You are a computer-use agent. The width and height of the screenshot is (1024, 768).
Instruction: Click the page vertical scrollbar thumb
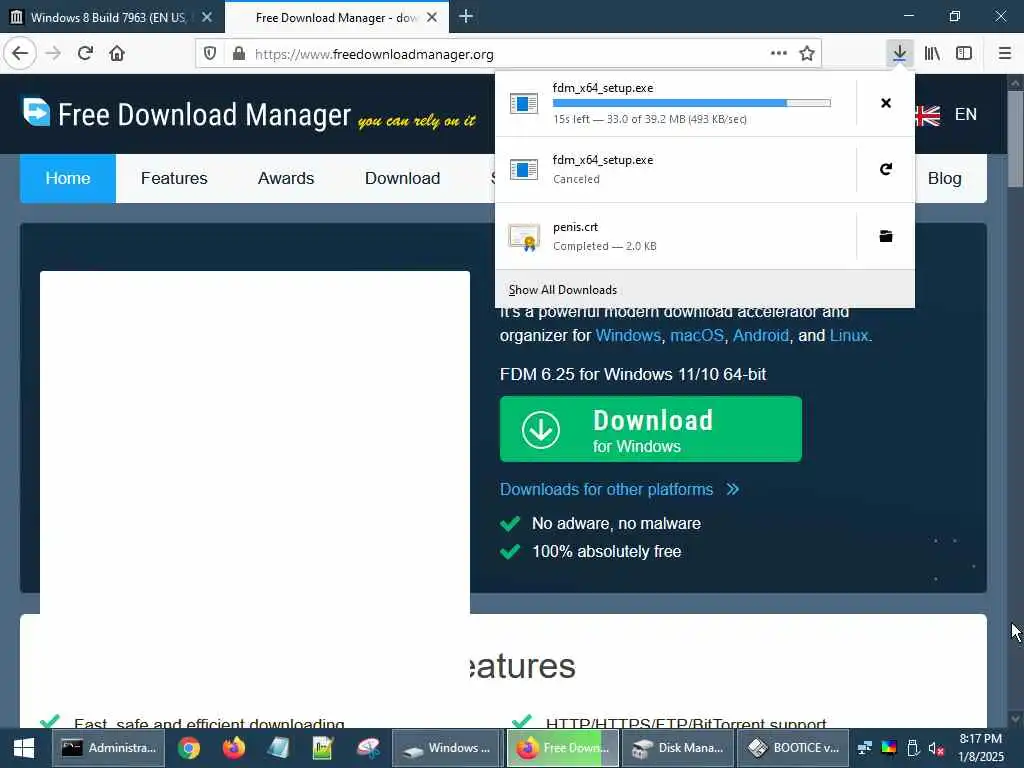coord(1015,139)
